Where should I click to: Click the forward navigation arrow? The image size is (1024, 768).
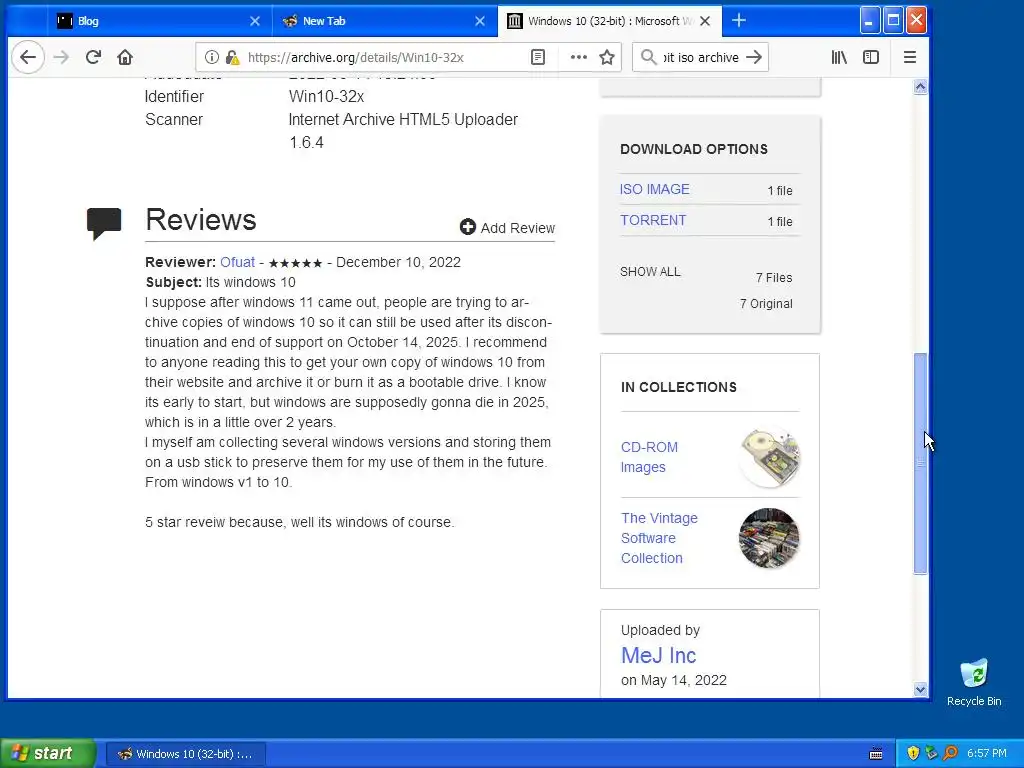pyautogui.click(x=61, y=57)
